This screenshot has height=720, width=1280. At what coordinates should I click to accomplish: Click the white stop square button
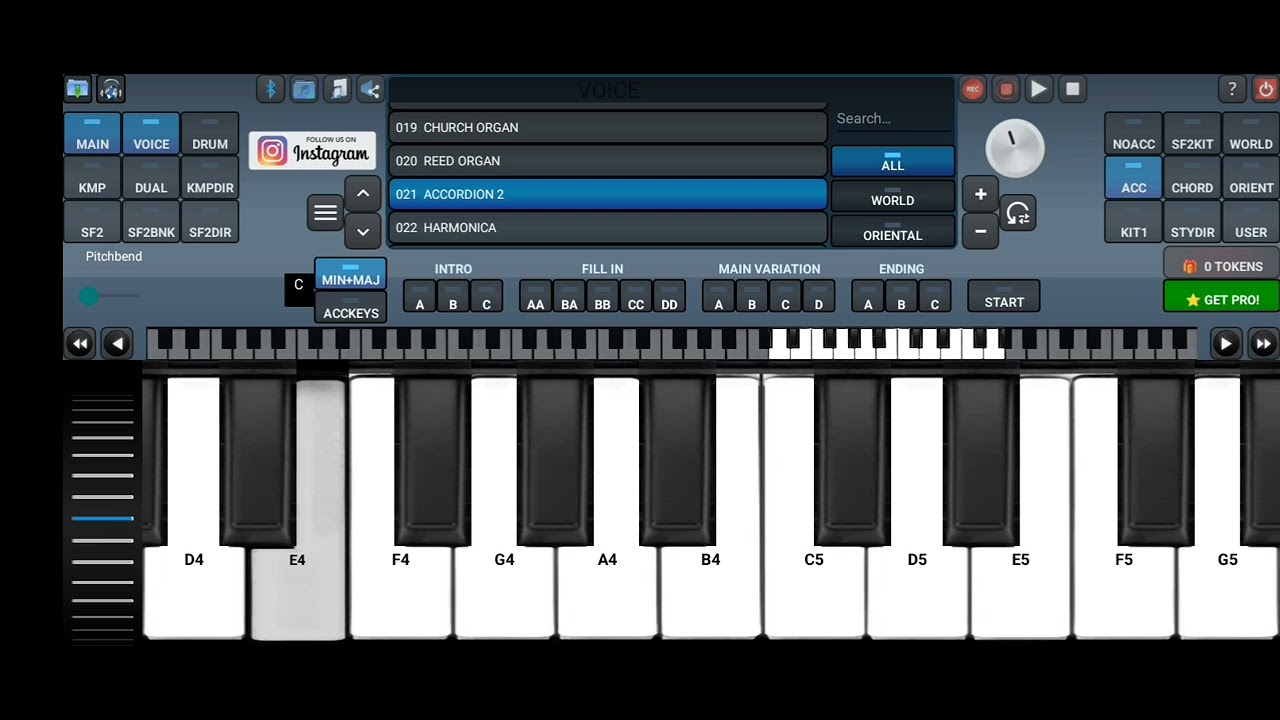(1073, 89)
